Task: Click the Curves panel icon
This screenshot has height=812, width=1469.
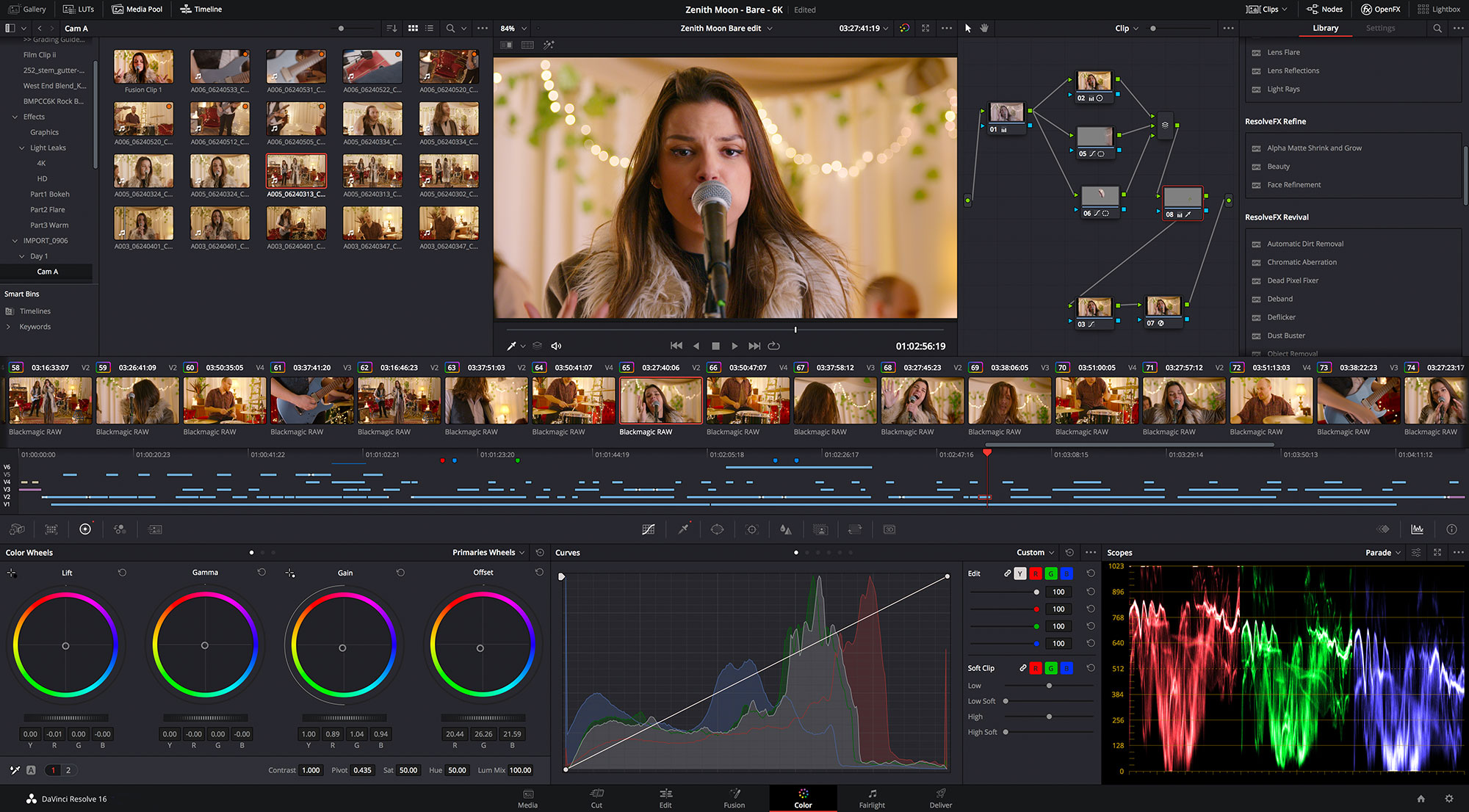Action: tap(649, 528)
